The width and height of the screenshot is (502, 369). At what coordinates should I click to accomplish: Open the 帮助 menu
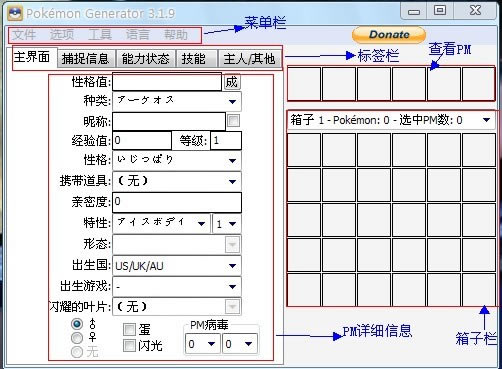pyautogui.click(x=176, y=35)
